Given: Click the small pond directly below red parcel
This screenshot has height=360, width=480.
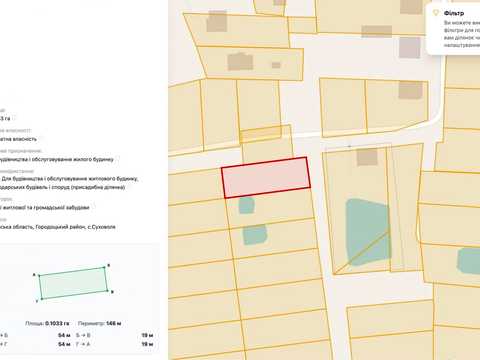Looking at the screenshot, I should click(x=247, y=205).
